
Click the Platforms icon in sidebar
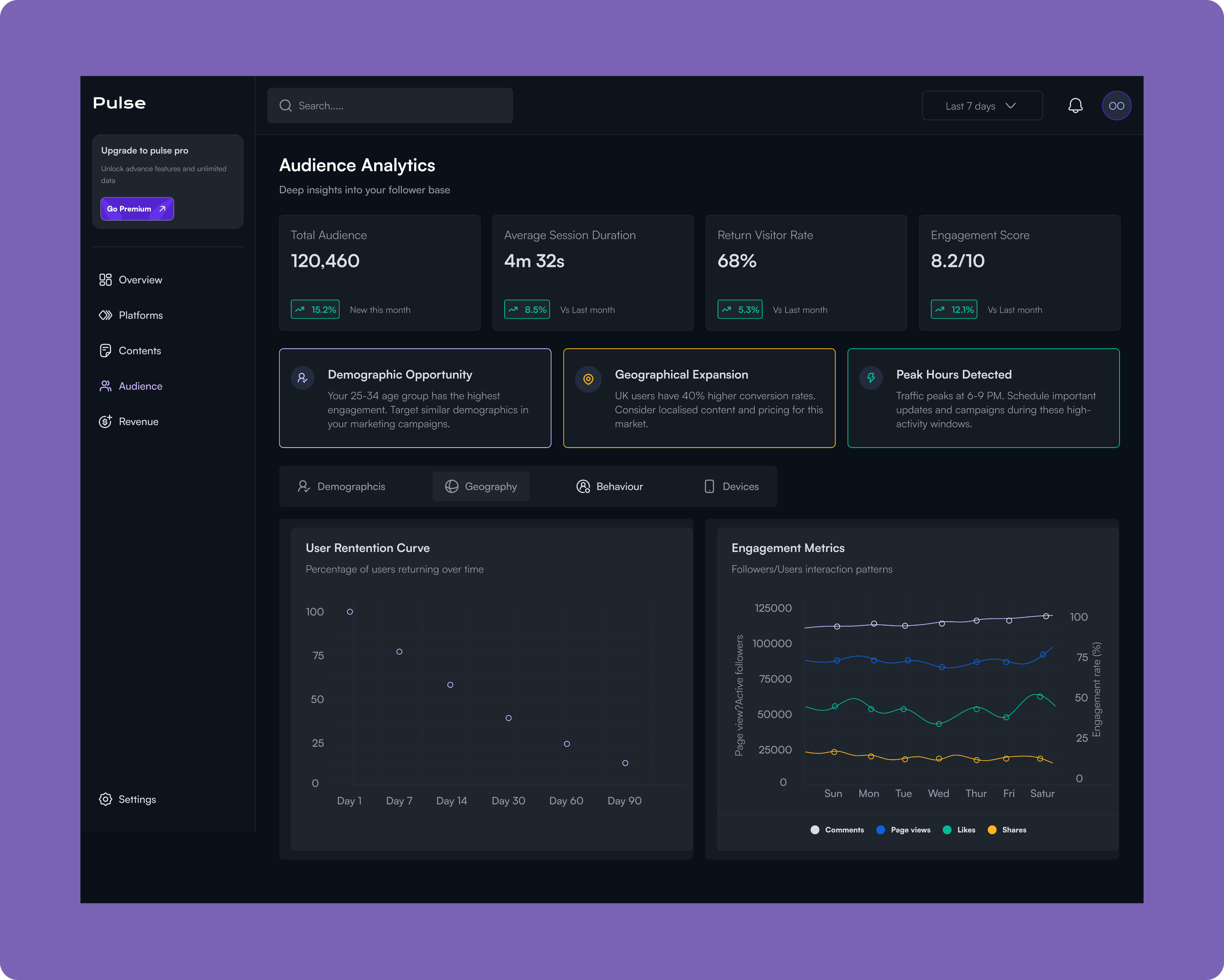click(x=105, y=315)
